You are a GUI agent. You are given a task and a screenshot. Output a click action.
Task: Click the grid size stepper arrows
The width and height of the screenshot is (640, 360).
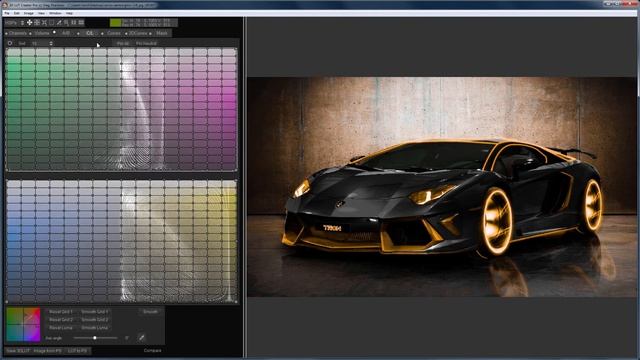(x=51, y=43)
